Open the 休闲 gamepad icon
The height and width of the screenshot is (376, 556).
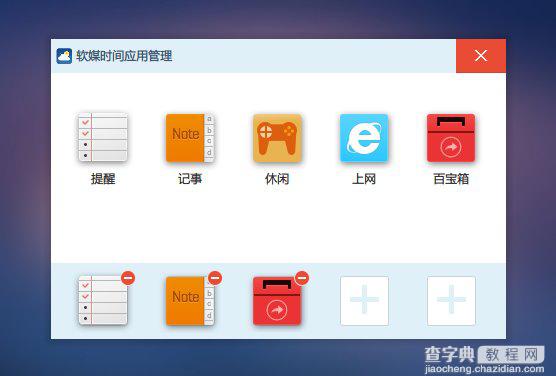click(x=277, y=138)
